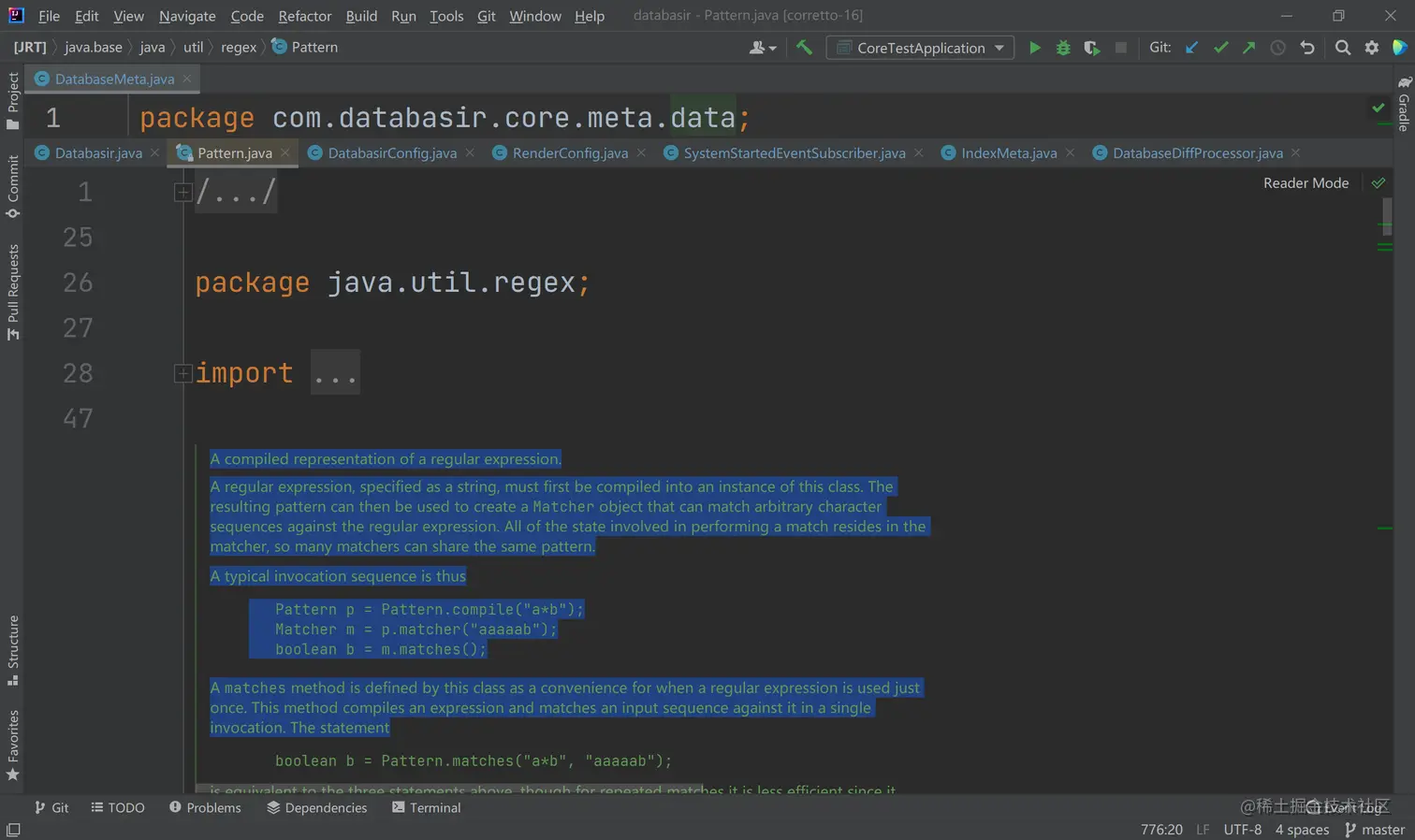This screenshot has height=840, width=1415.
Task: Open the user account dropdown in toolbar
Action: 763,48
